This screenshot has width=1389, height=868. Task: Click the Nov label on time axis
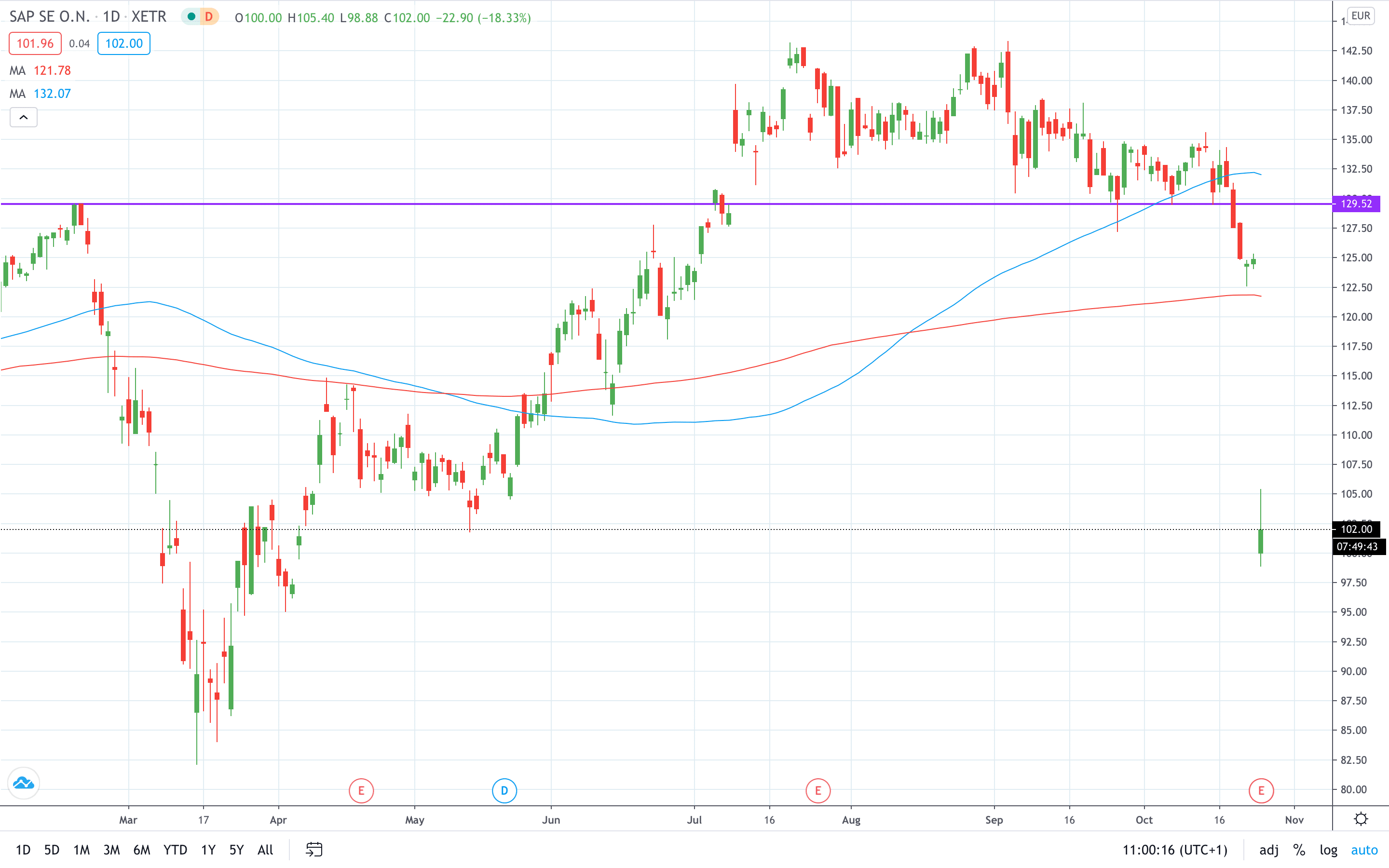pyautogui.click(x=1294, y=820)
